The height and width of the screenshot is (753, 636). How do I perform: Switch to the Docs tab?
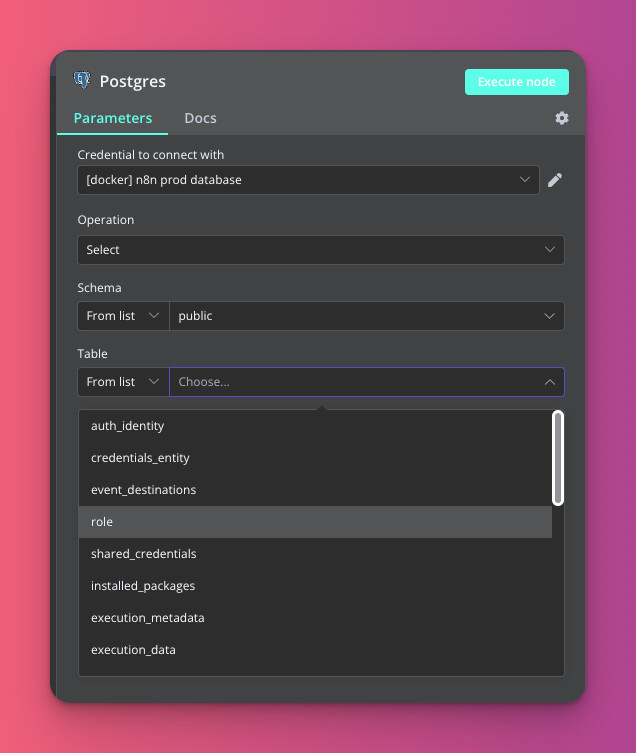click(200, 118)
